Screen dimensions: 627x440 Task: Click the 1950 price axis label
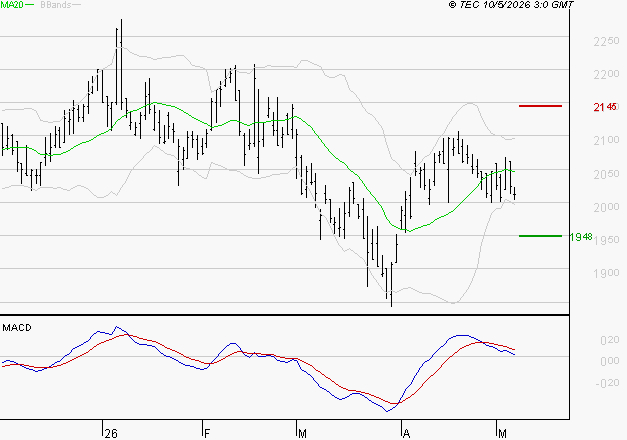607,240
